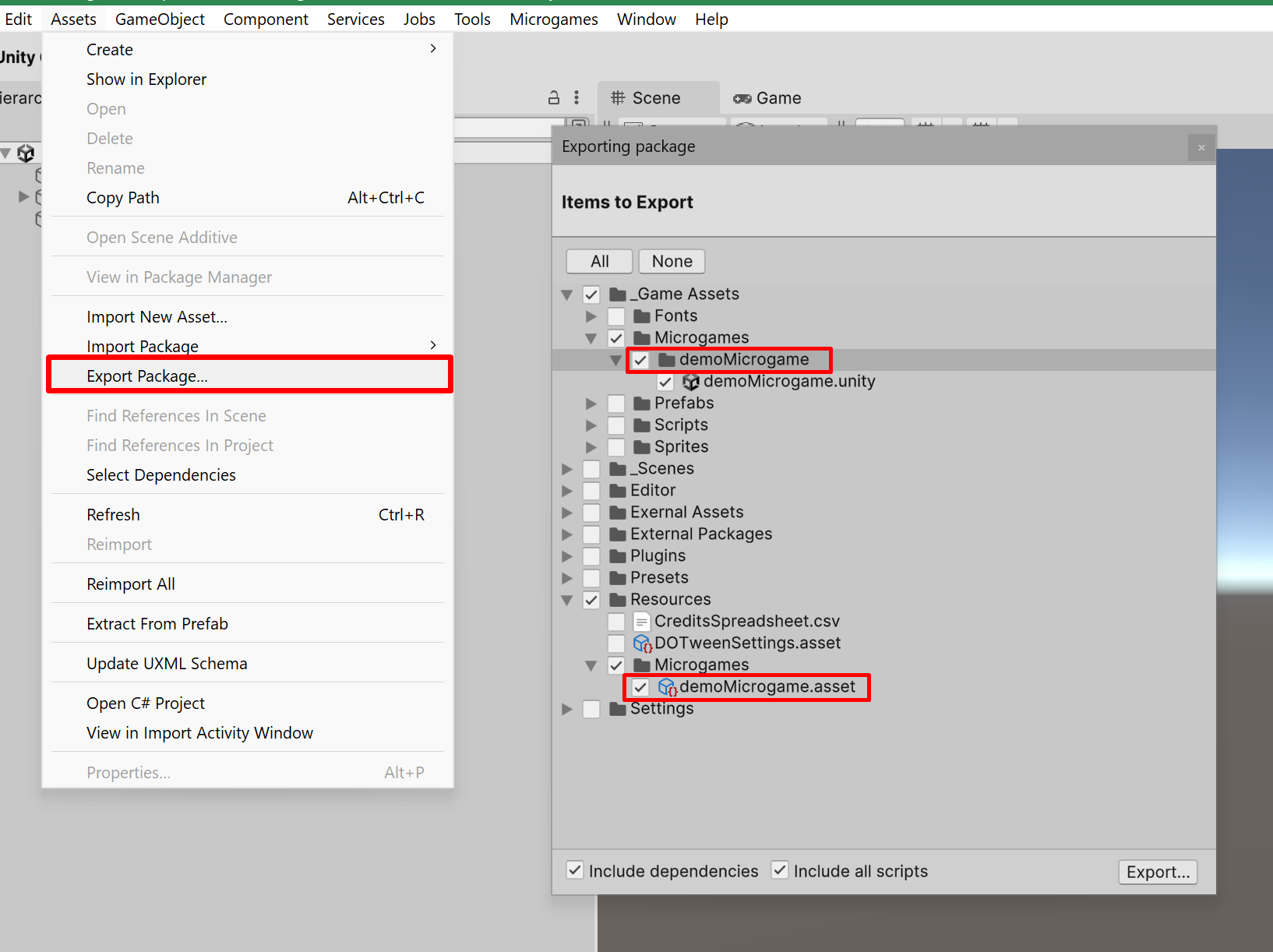Select Refresh from Assets menu
Screen dimensions: 1273x952
click(248, 515)
